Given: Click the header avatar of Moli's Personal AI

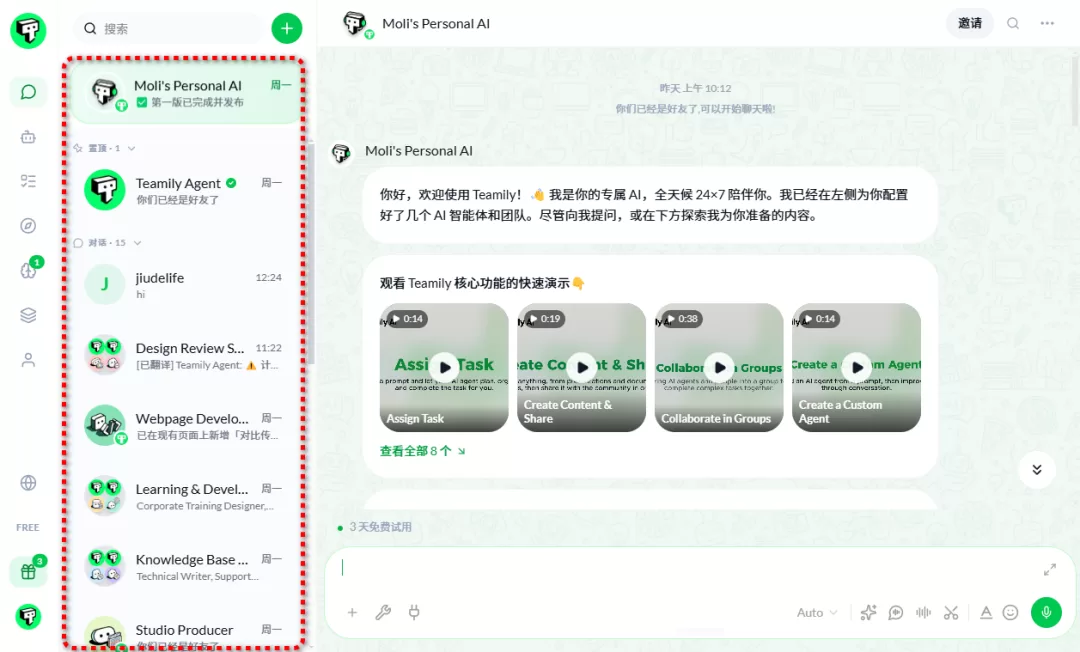Looking at the screenshot, I should (356, 23).
